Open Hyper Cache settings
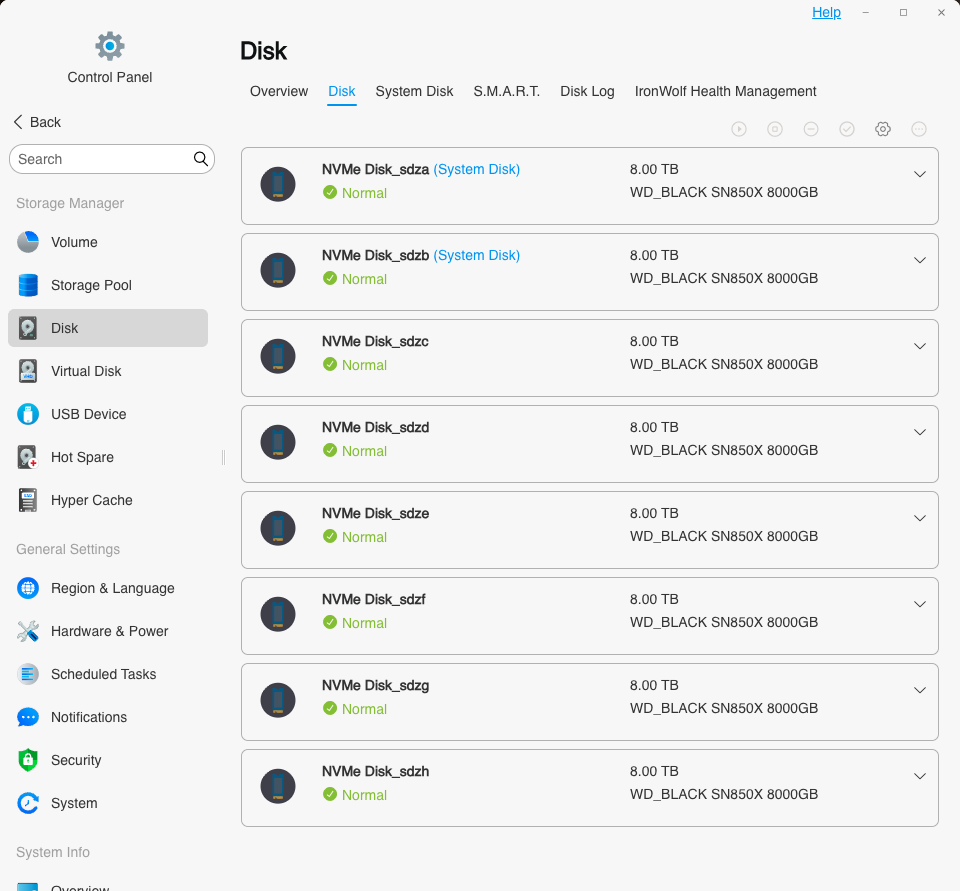Viewport: 960px width, 891px height. [108, 500]
